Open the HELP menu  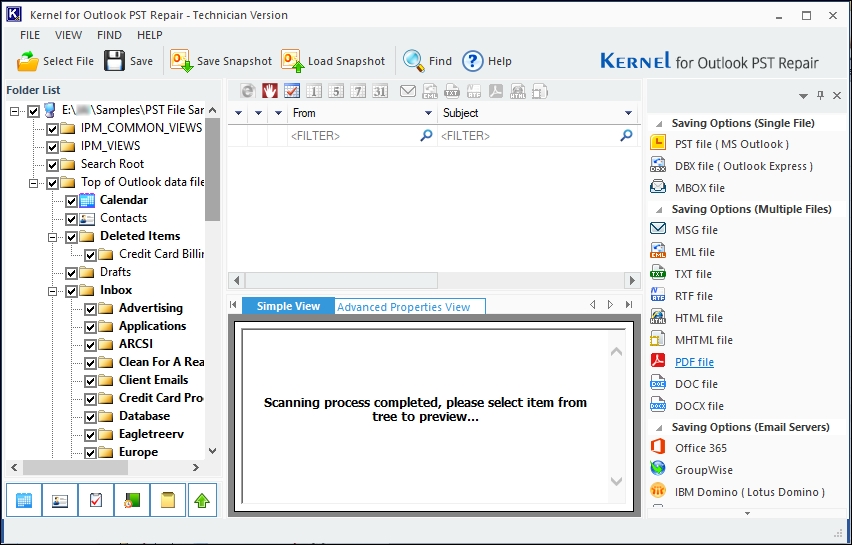tap(149, 35)
